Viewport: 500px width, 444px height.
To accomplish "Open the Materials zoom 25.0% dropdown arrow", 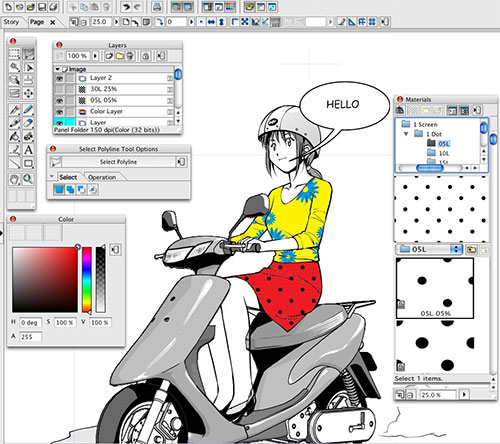I will pyautogui.click(x=464, y=395).
